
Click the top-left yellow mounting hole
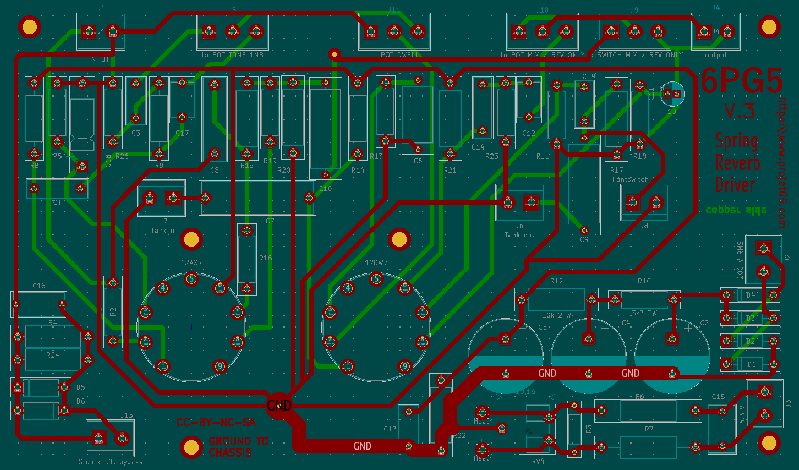click(x=29, y=27)
